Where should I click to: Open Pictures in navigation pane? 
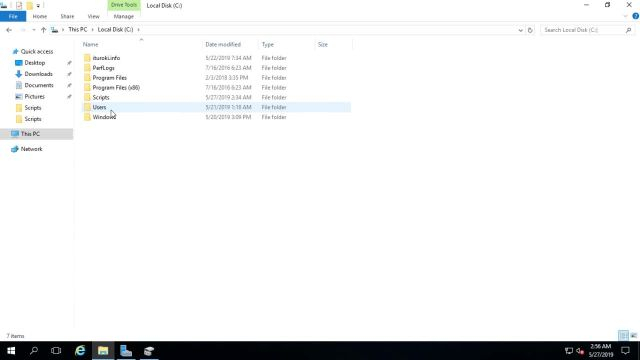point(34,97)
